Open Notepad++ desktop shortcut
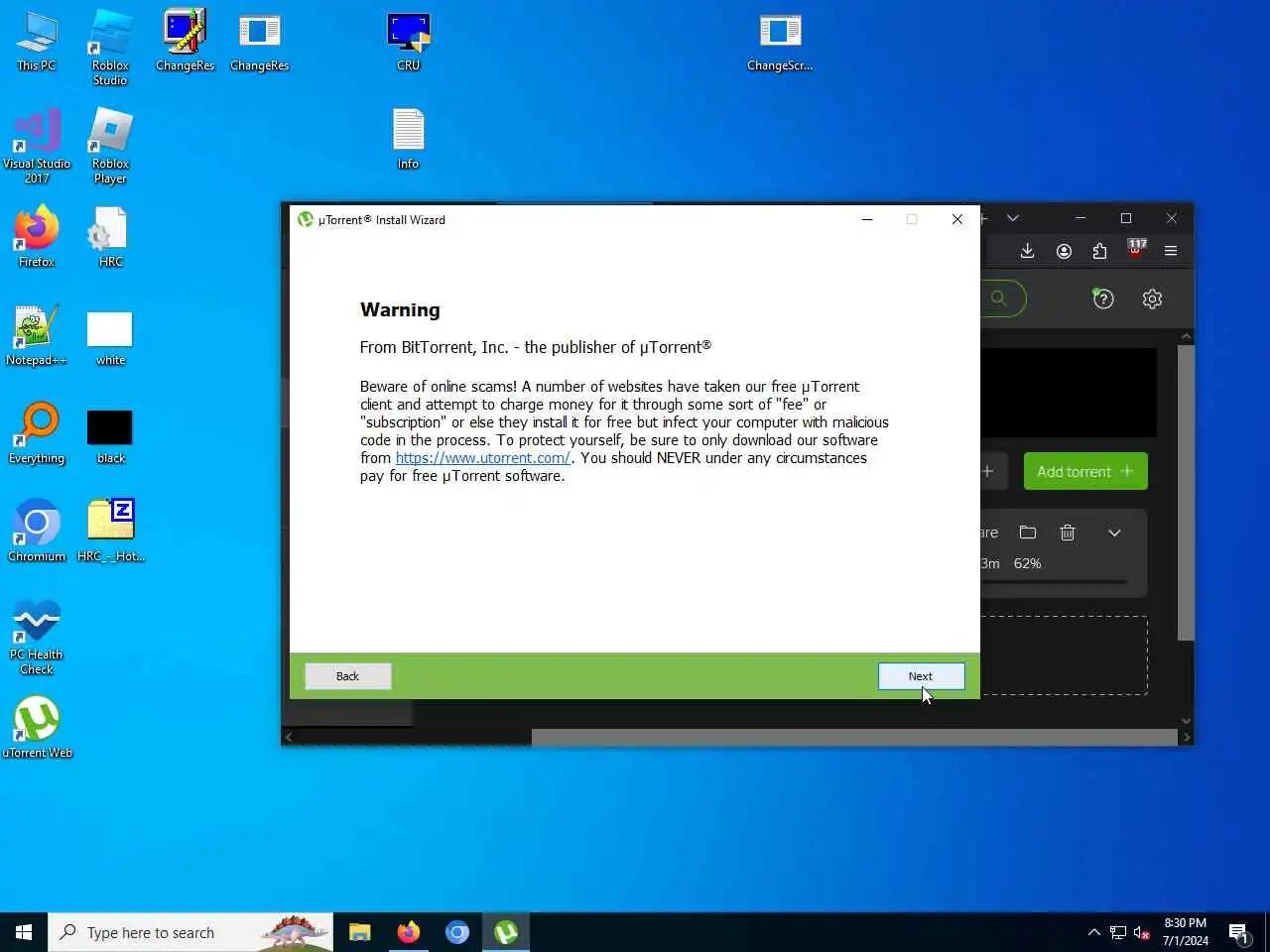The image size is (1270, 952). click(37, 335)
